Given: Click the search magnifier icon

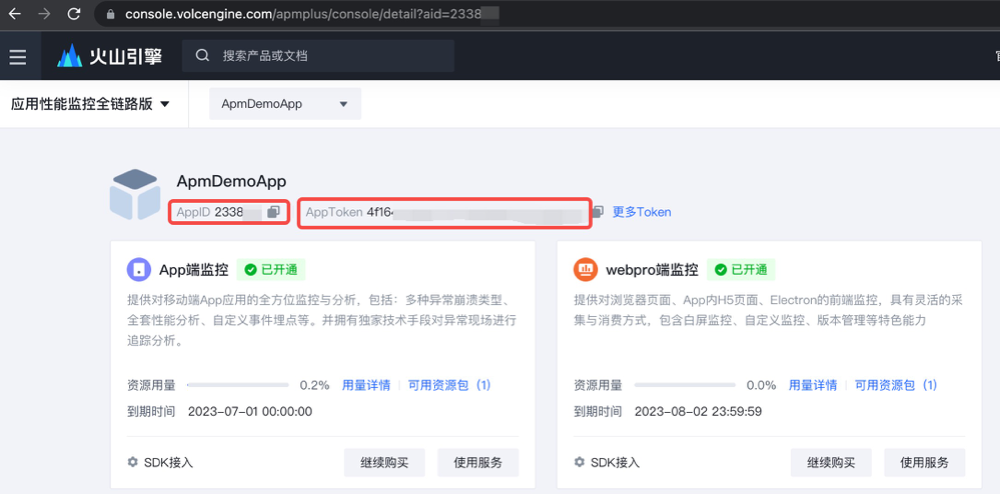Looking at the screenshot, I should point(202,55).
